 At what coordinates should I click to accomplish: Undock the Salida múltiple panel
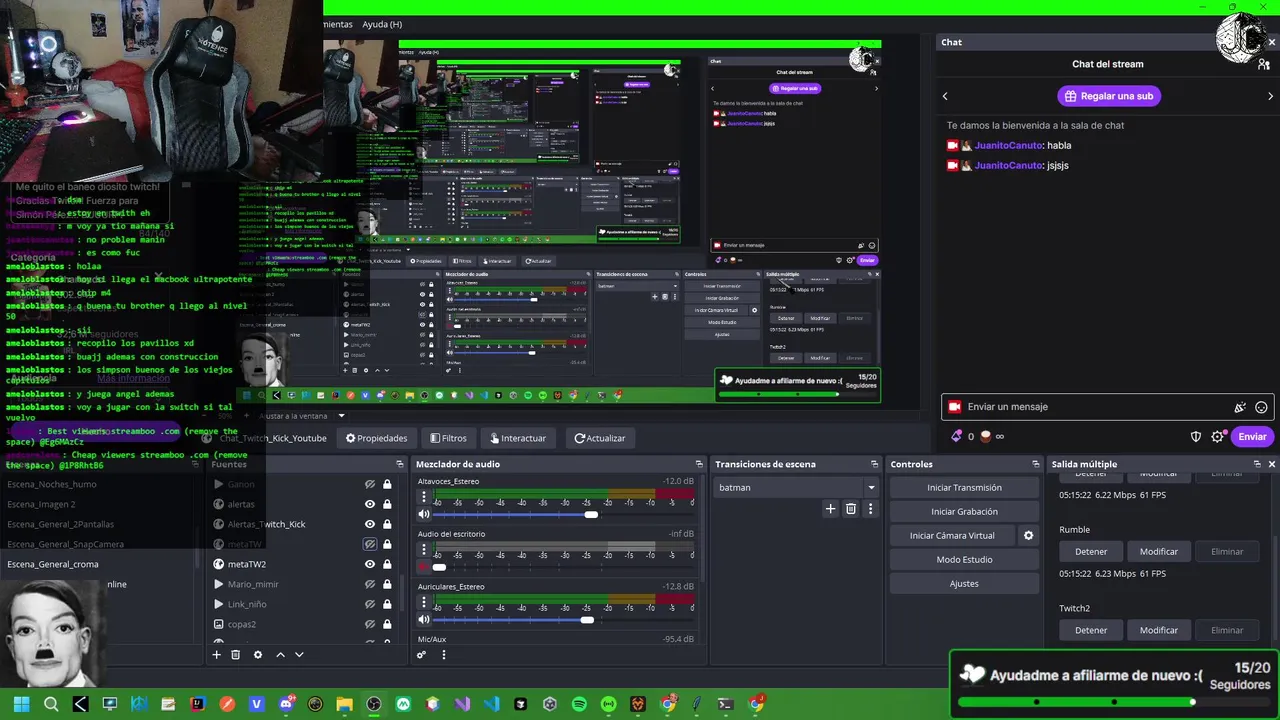click(1257, 464)
